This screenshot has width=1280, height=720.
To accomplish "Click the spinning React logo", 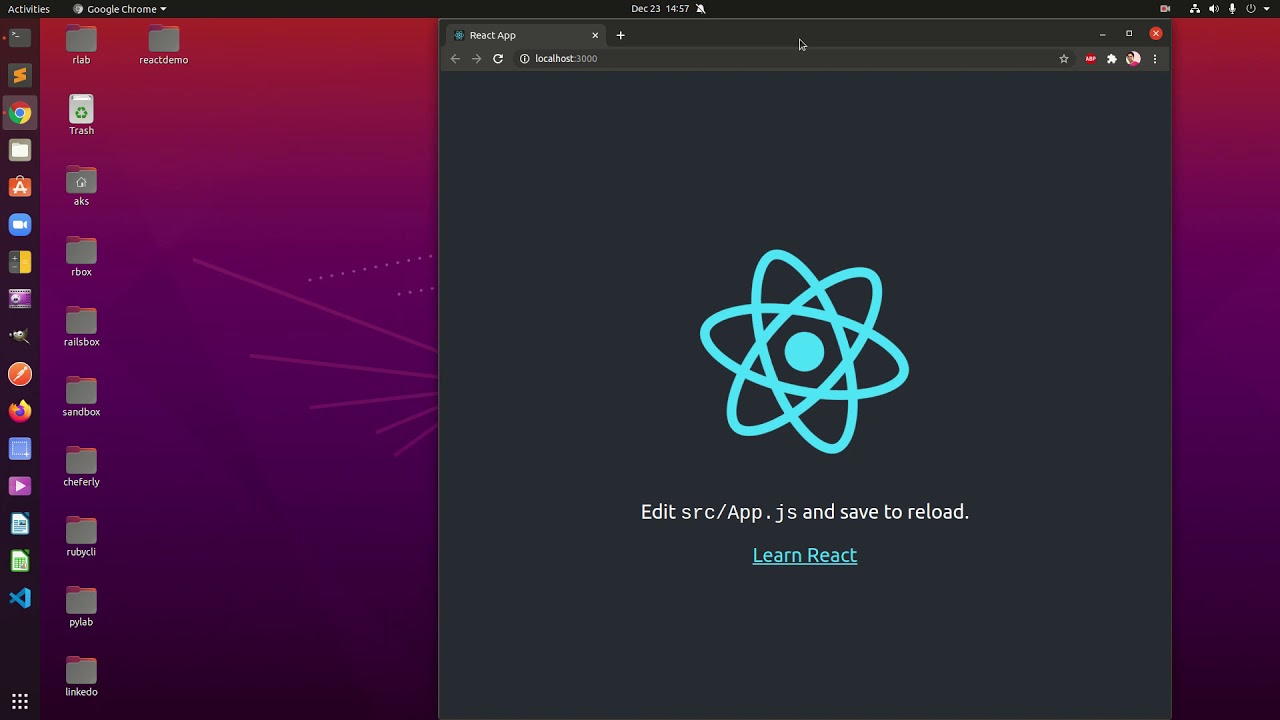I will point(805,352).
